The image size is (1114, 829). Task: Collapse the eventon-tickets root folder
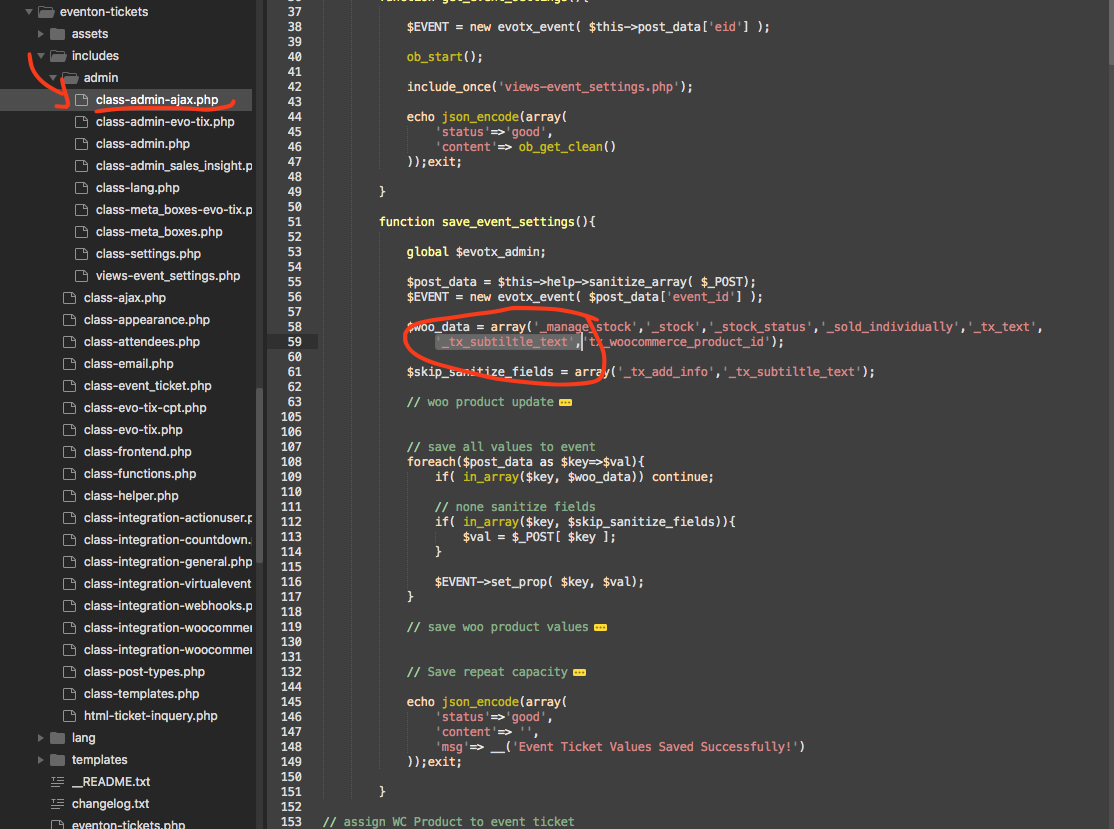tap(29, 11)
